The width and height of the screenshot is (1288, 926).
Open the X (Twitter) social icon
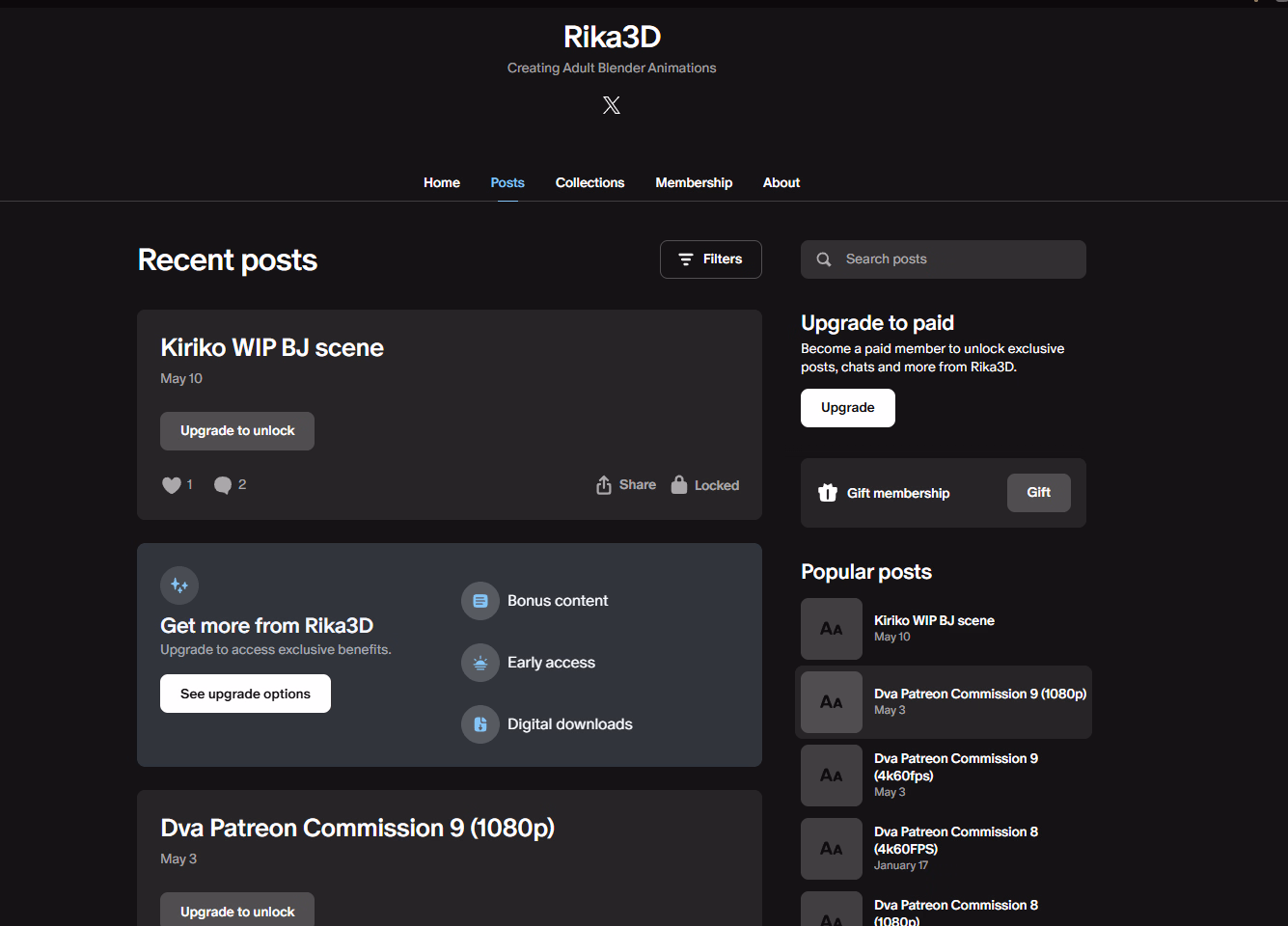(x=612, y=105)
